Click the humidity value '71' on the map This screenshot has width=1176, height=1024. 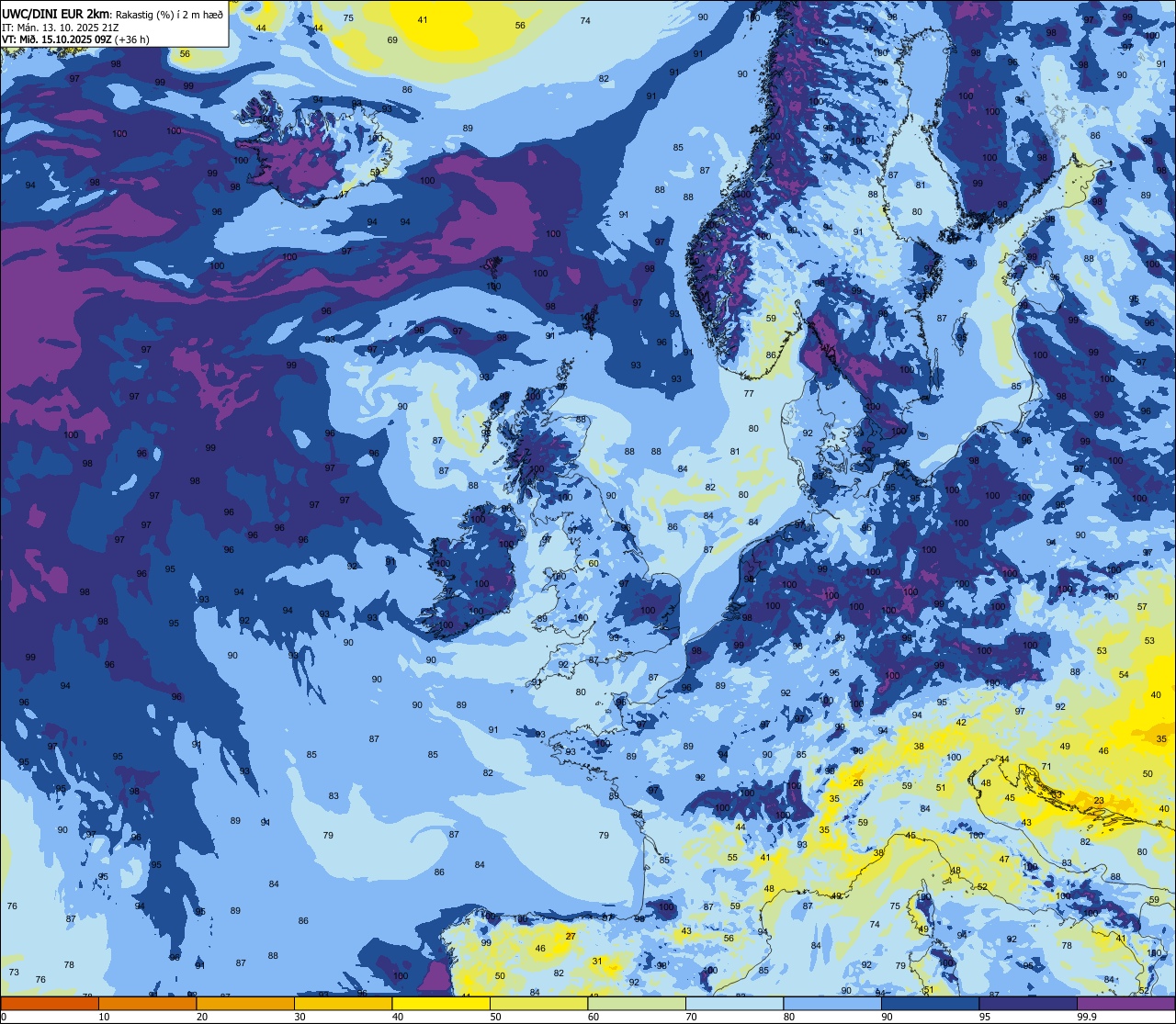(x=1046, y=766)
